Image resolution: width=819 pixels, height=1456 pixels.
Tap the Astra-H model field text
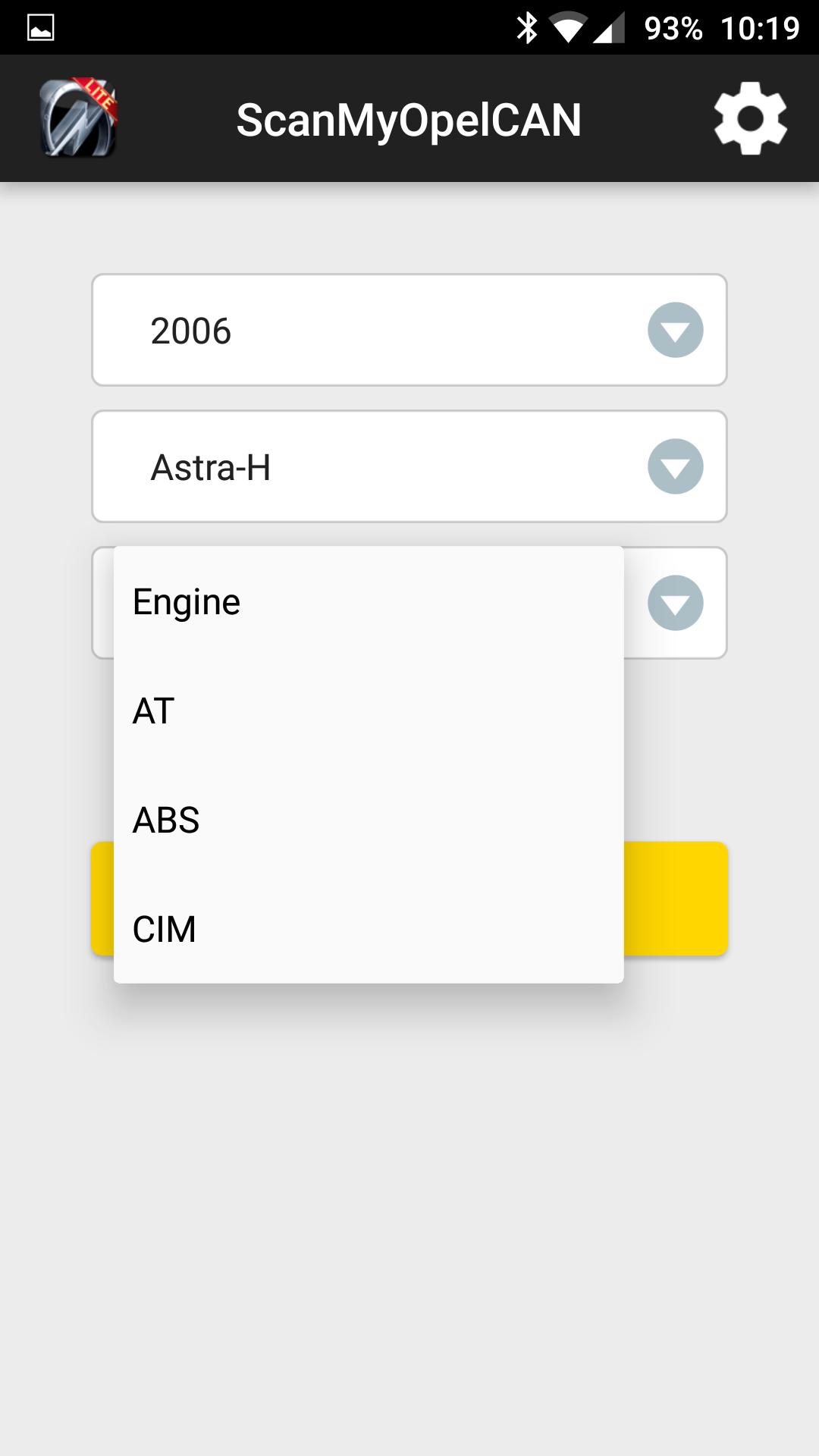[x=211, y=467]
